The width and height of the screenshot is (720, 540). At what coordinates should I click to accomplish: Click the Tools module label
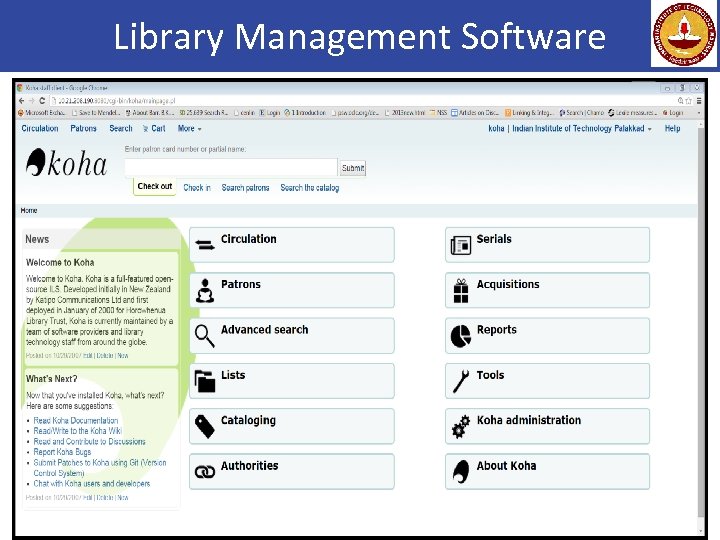pyautogui.click(x=490, y=375)
